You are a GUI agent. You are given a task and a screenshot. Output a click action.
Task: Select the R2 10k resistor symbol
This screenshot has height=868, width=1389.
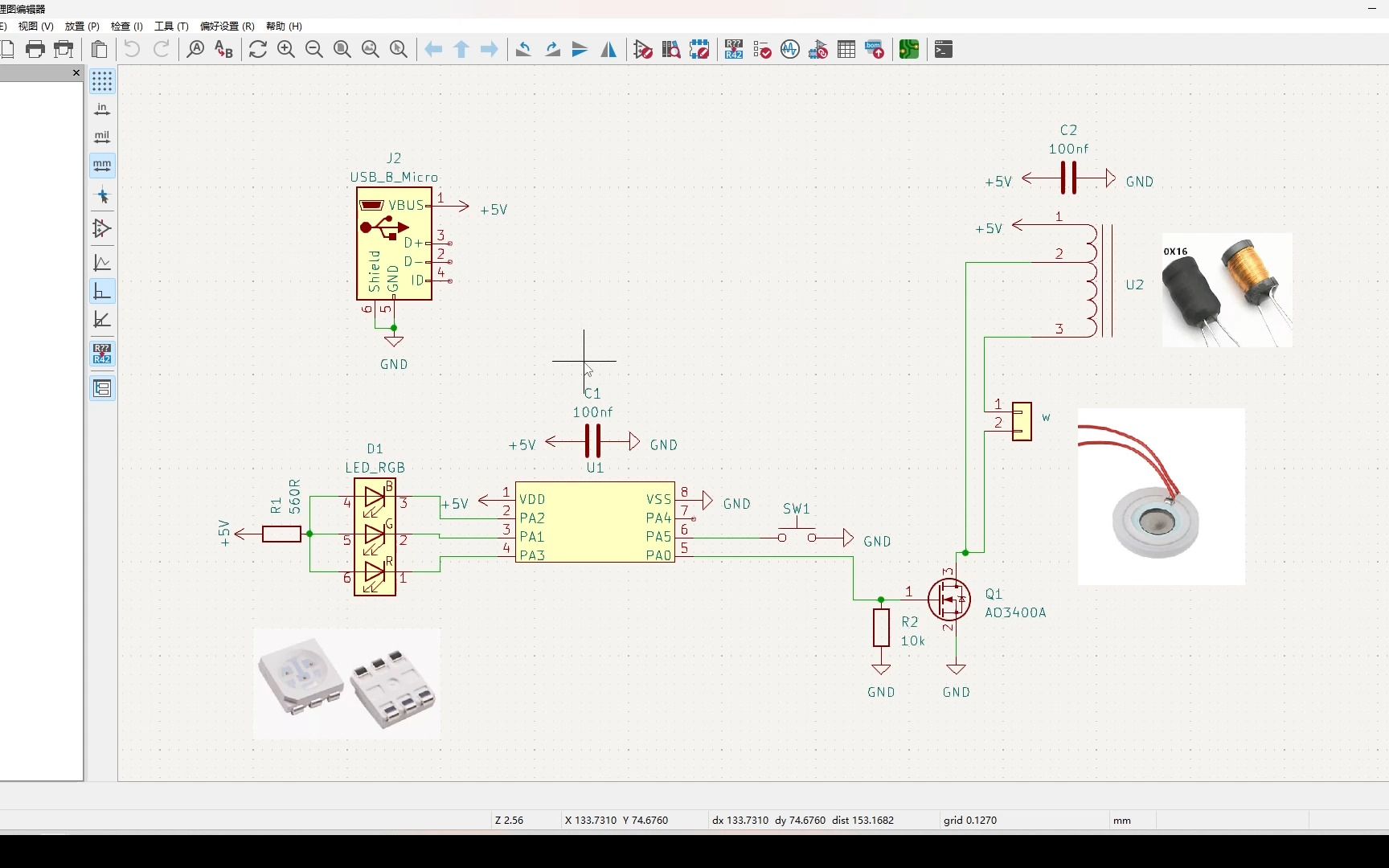882,628
